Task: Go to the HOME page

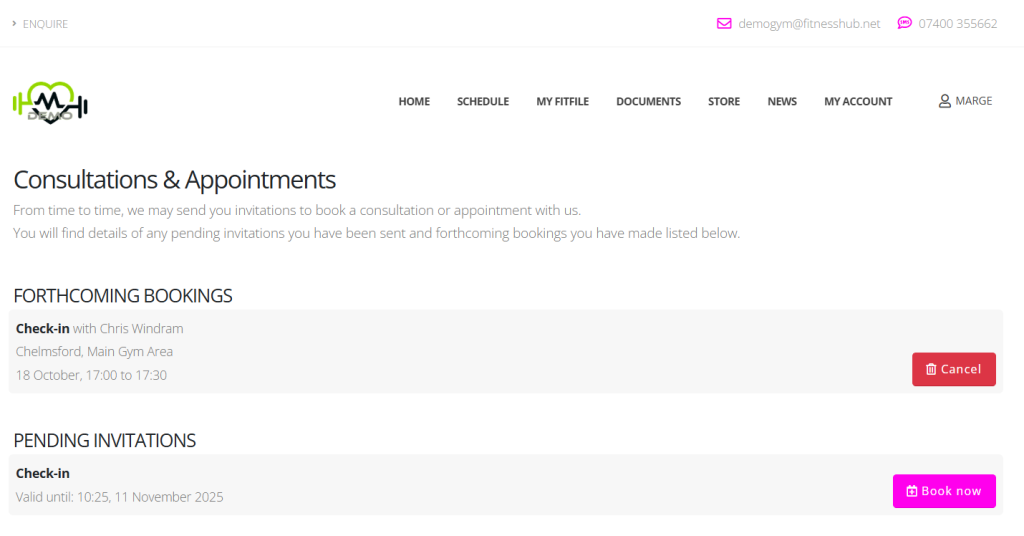Action: (x=414, y=101)
